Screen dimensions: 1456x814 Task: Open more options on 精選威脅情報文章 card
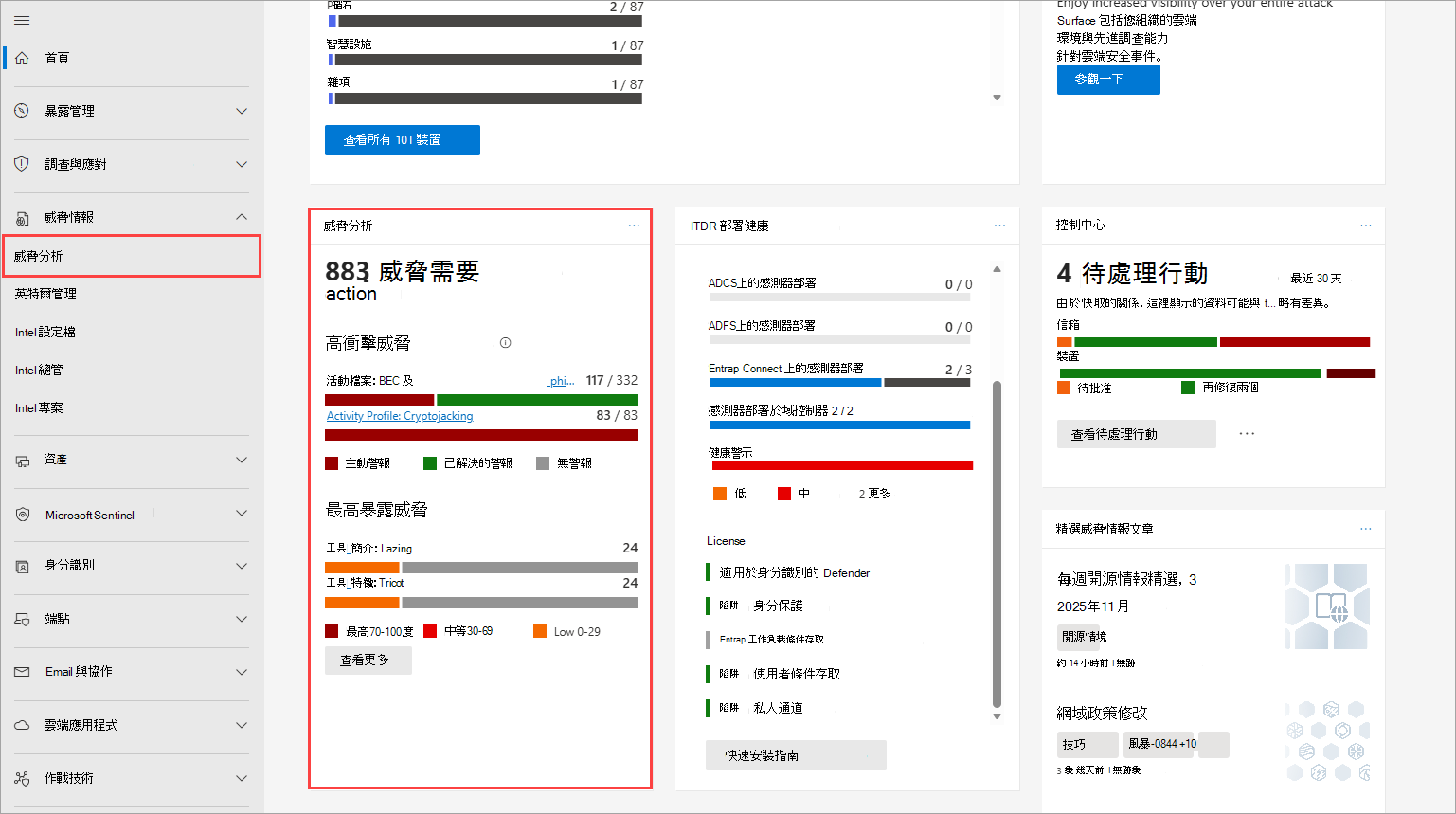(1366, 529)
